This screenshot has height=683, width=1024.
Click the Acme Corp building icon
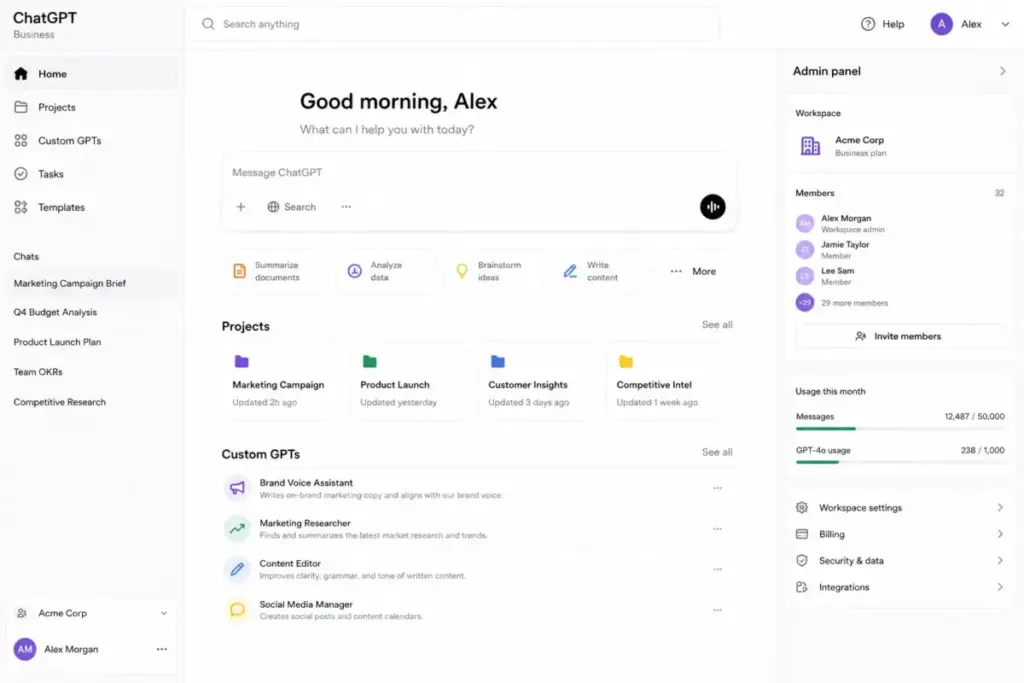pos(810,146)
